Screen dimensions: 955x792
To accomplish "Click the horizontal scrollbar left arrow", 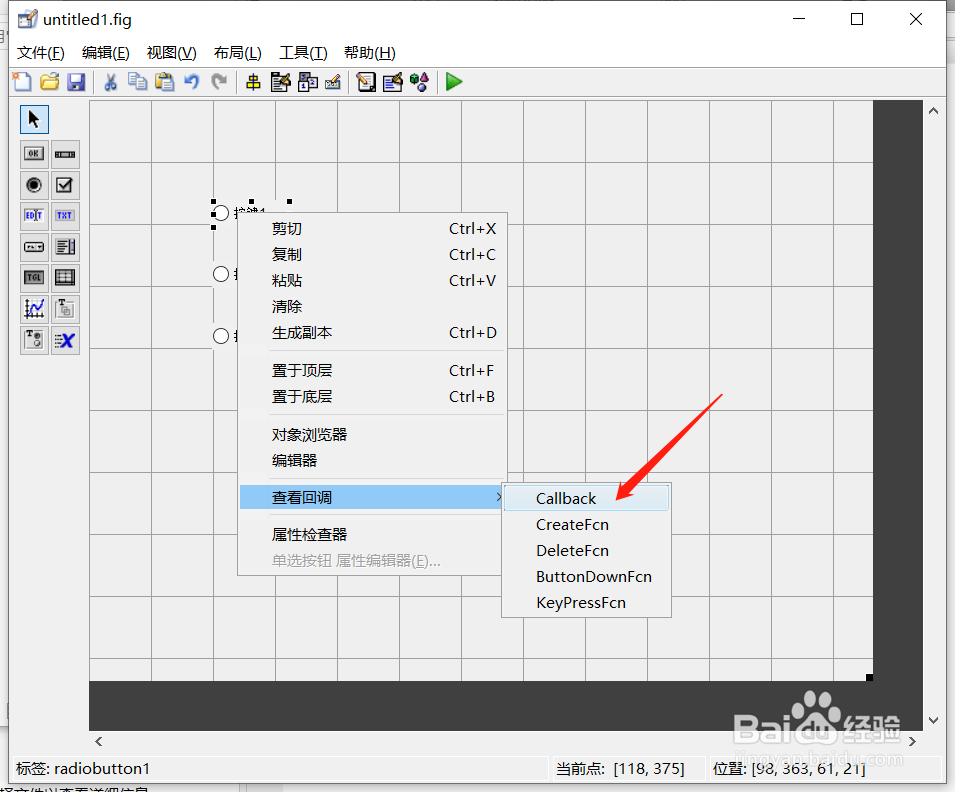I will tap(99, 741).
